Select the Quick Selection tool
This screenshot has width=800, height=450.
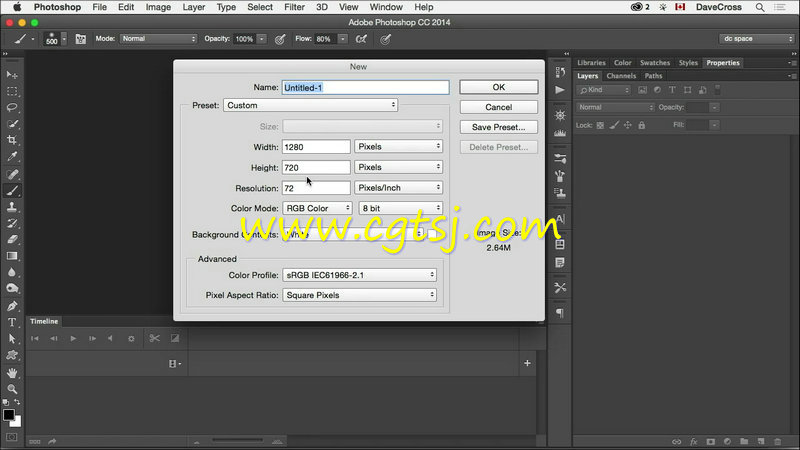point(12,124)
